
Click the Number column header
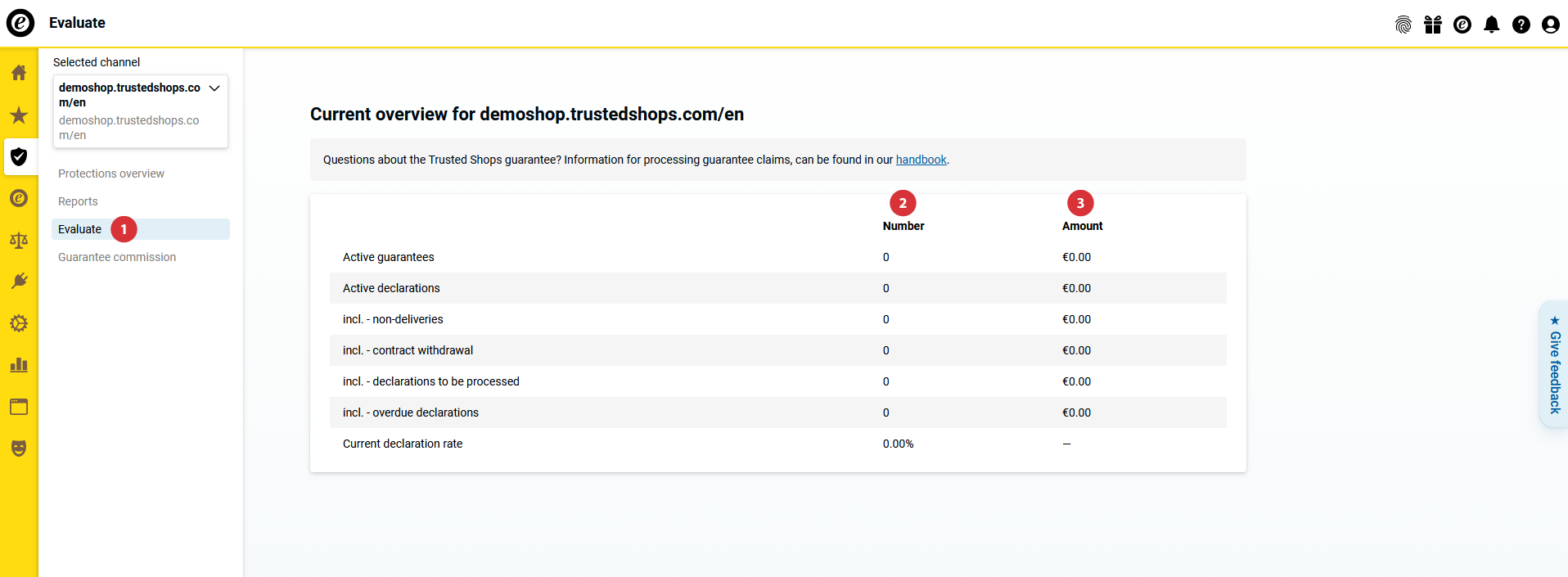pos(903,226)
